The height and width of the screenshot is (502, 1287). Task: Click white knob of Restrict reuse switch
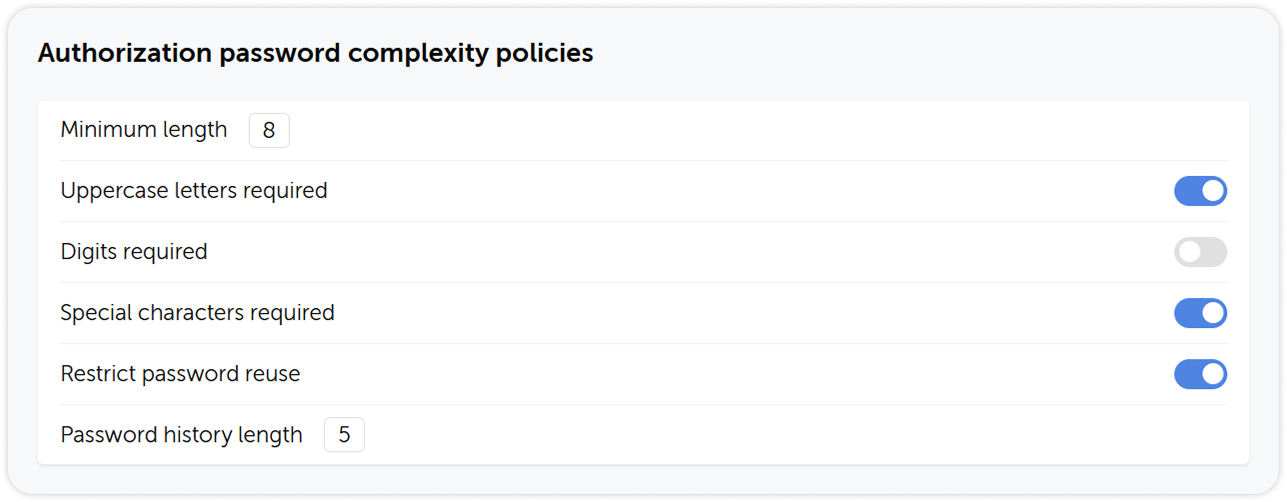click(x=1213, y=374)
